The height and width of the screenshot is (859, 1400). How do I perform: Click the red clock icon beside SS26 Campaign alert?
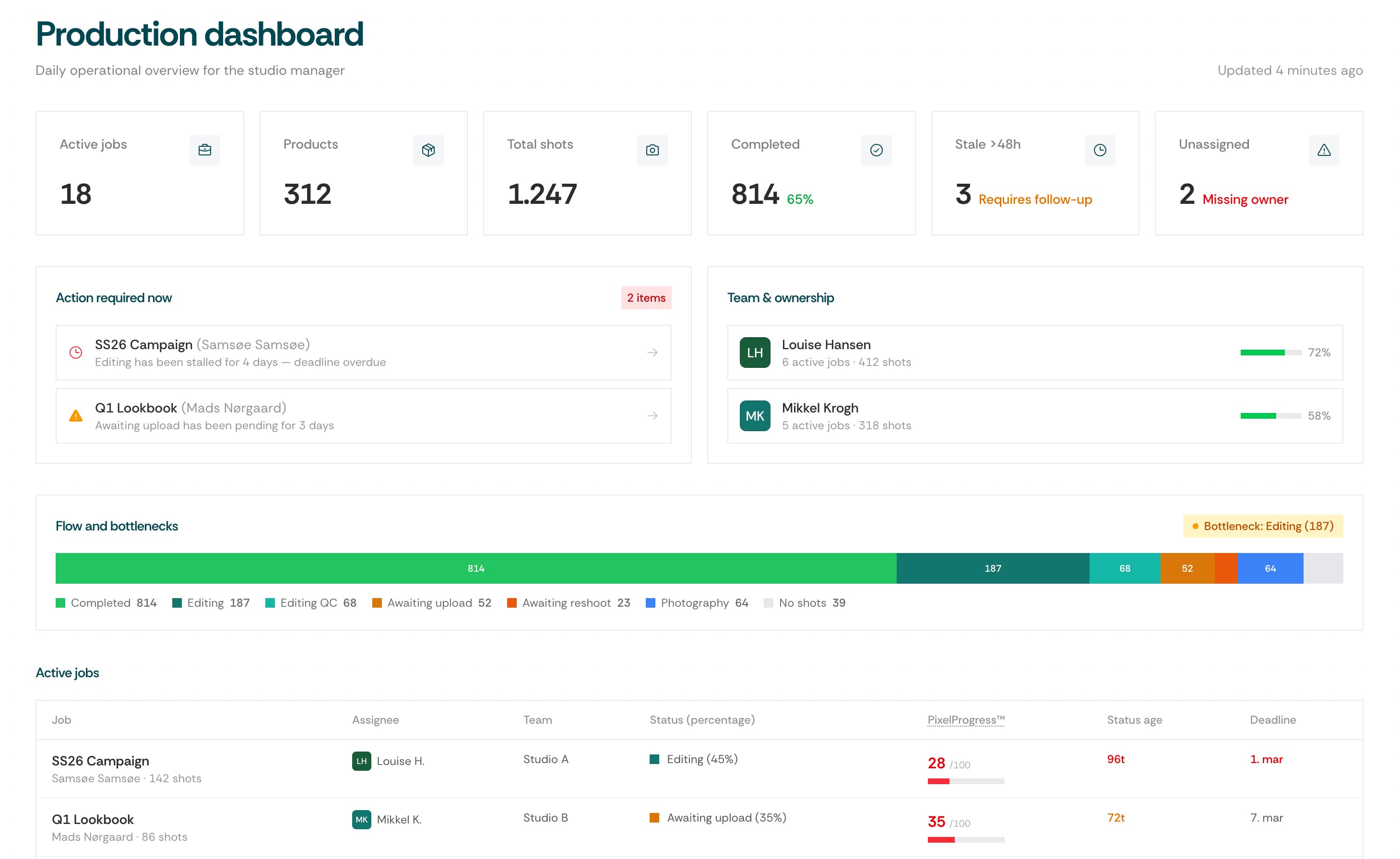click(x=76, y=353)
